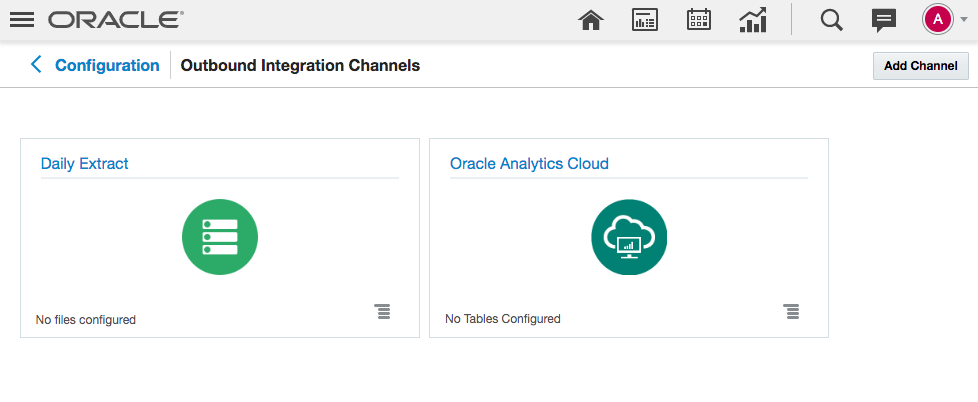Click the No Tables Configured text
Viewport: 978px width, 402px height.
click(x=503, y=319)
